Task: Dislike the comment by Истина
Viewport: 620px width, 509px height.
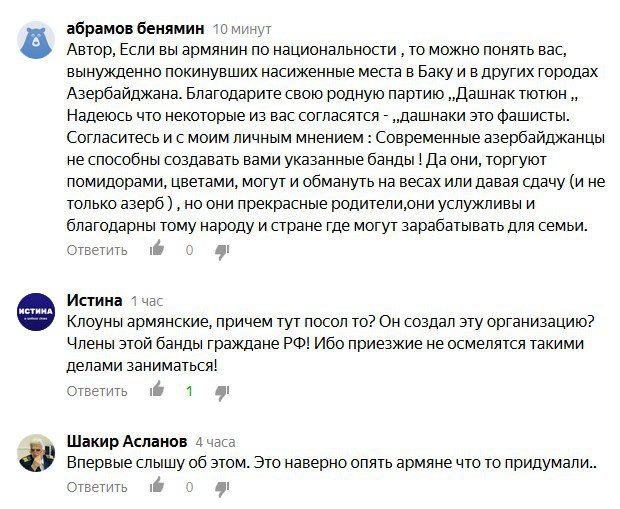Action: coord(222,391)
